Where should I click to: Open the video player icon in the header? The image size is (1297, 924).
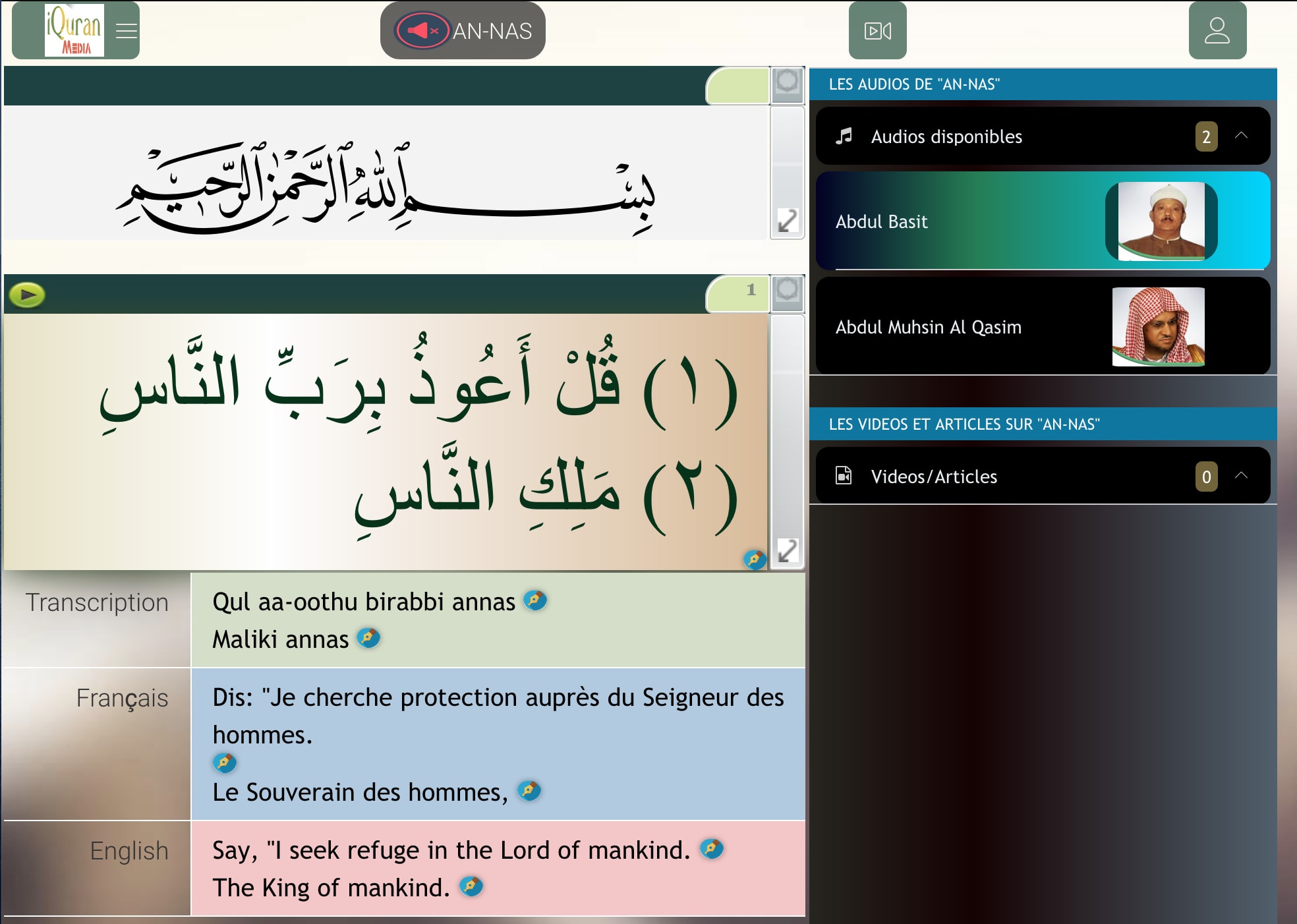tap(877, 31)
